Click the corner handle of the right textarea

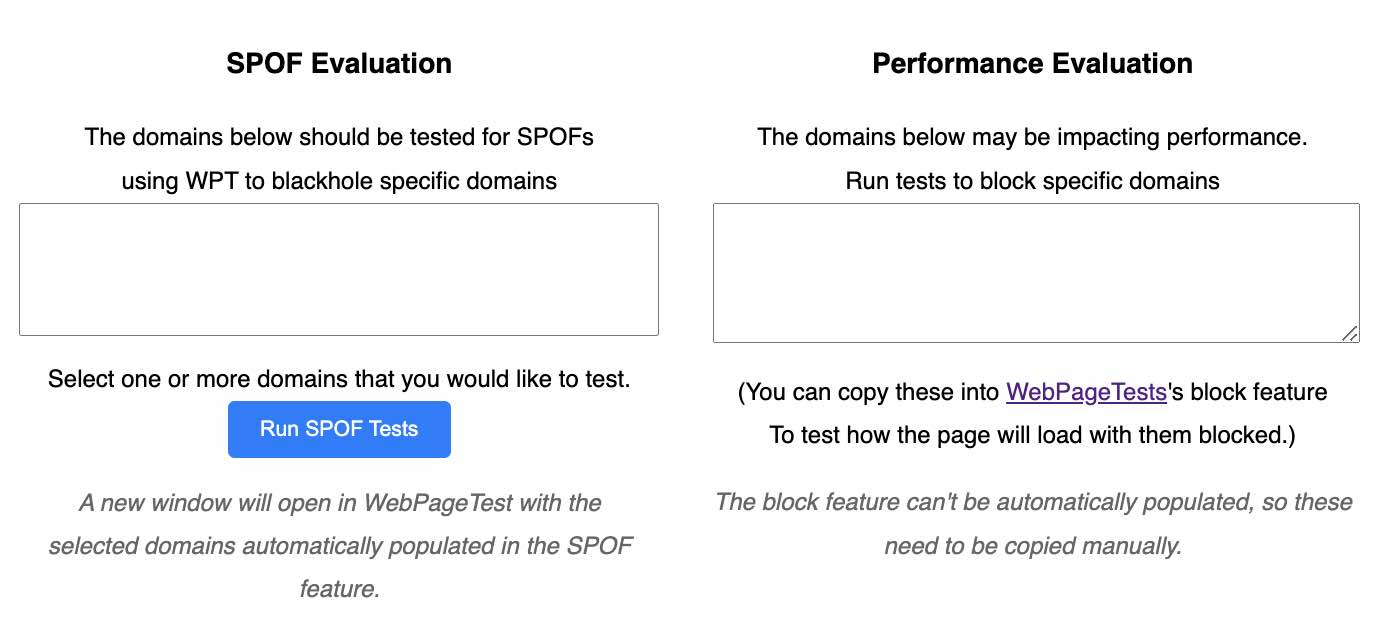tap(1353, 333)
